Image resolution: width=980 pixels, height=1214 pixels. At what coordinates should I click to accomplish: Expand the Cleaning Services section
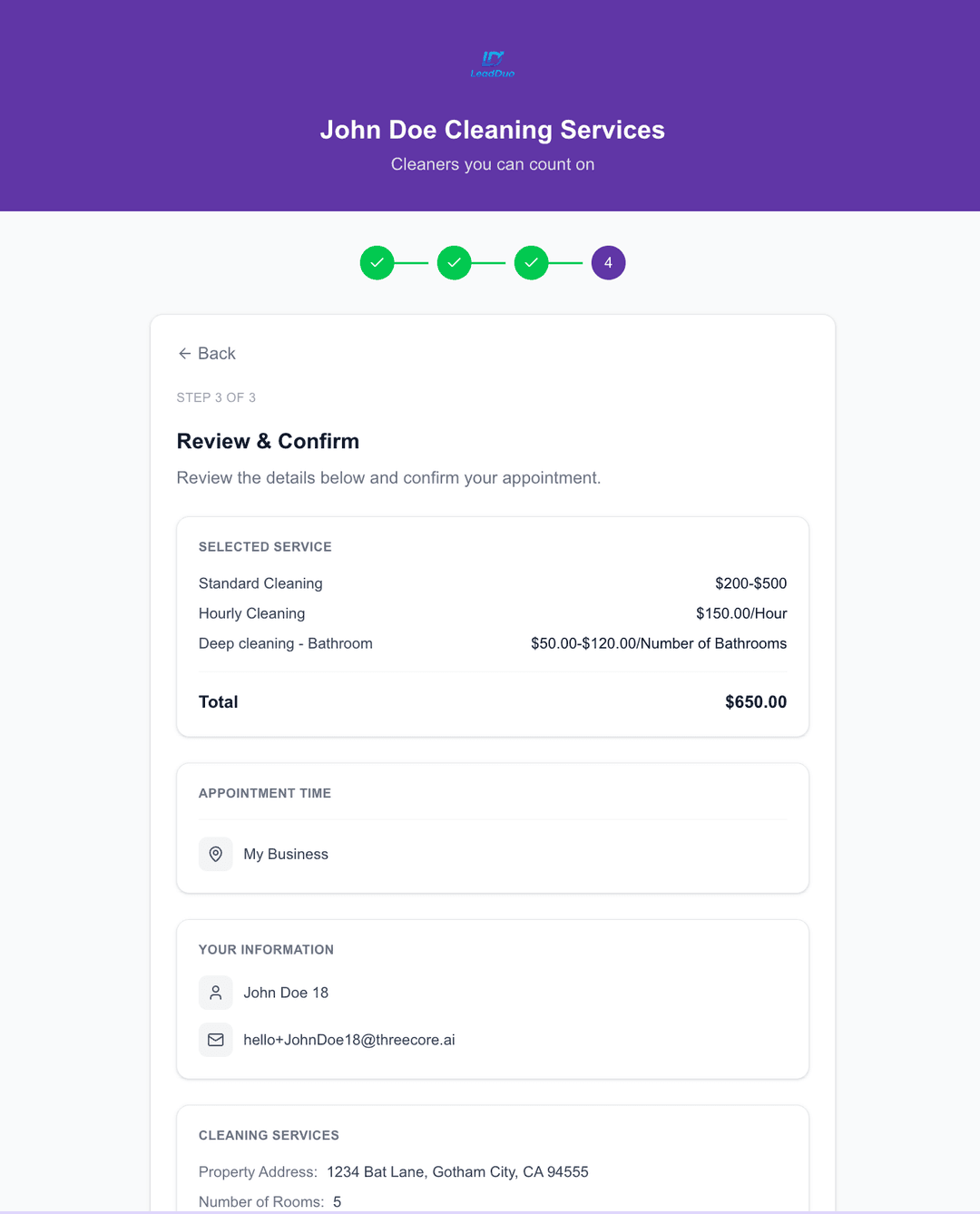pyautogui.click(x=269, y=1135)
